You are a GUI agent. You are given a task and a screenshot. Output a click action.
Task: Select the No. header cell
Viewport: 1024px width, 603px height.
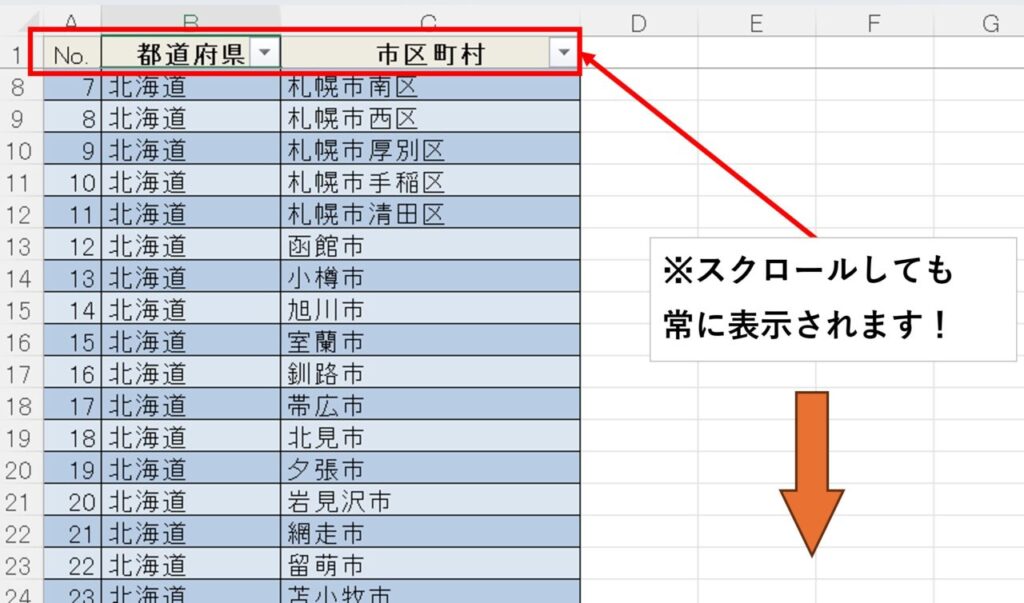click(x=72, y=53)
